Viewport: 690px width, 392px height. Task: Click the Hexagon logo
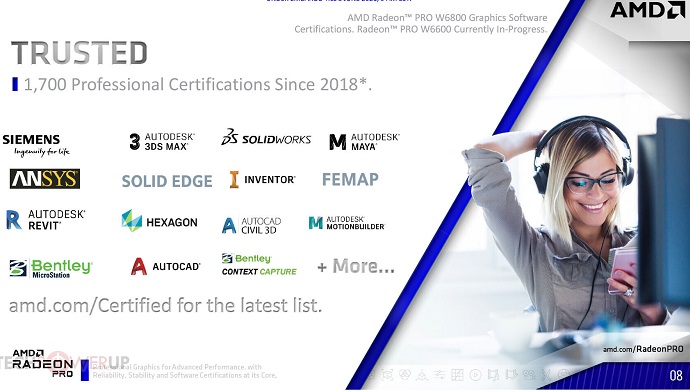(x=159, y=221)
